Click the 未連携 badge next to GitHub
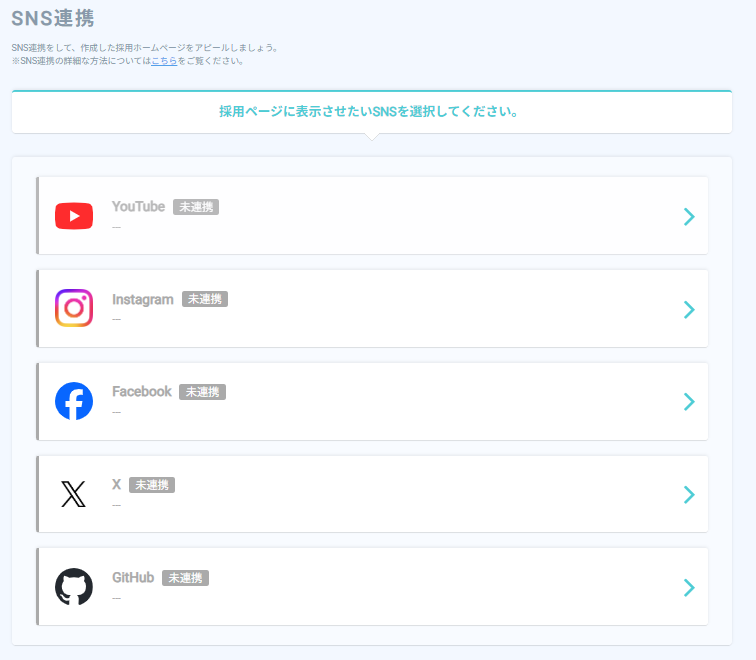This screenshot has height=660, width=756. (x=185, y=578)
